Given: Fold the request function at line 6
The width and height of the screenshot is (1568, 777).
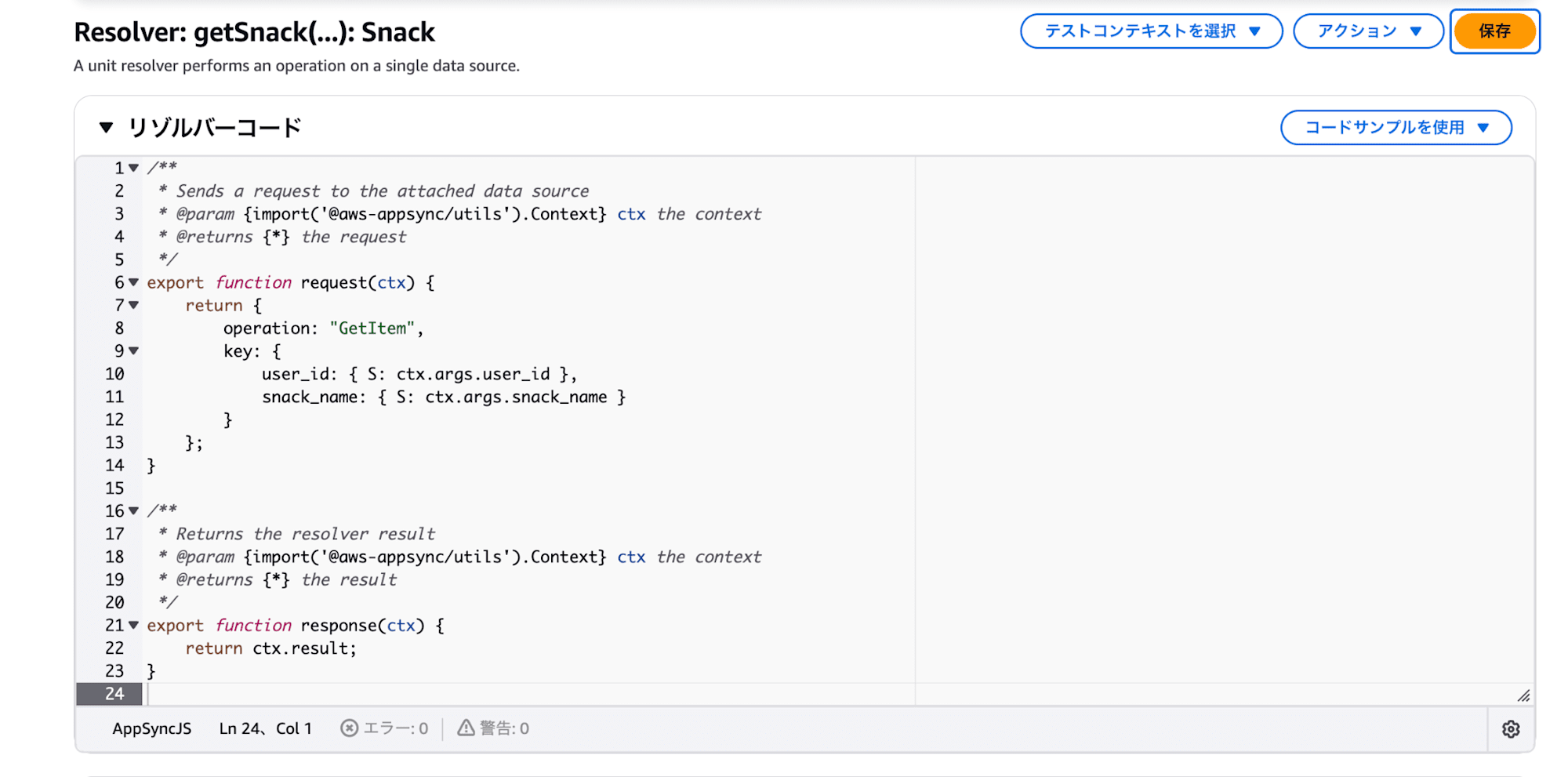Looking at the screenshot, I should 134,282.
